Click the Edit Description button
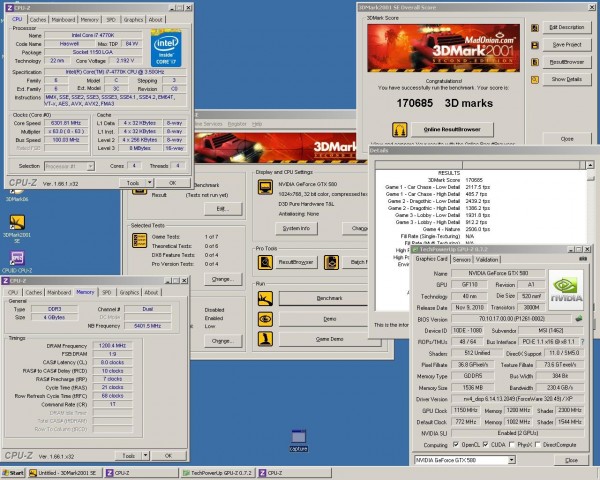This screenshot has height=480, width=600. click(567, 28)
